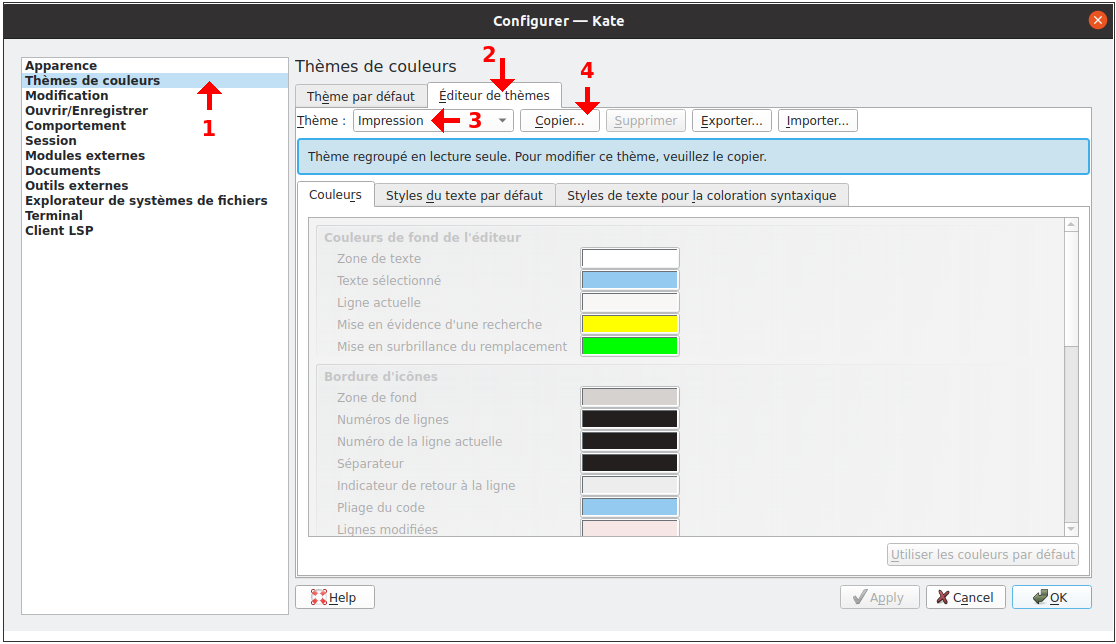This screenshot has width=1116, height=644.
Task: Select Session in the sidebar list
Action: pos(154,140)
